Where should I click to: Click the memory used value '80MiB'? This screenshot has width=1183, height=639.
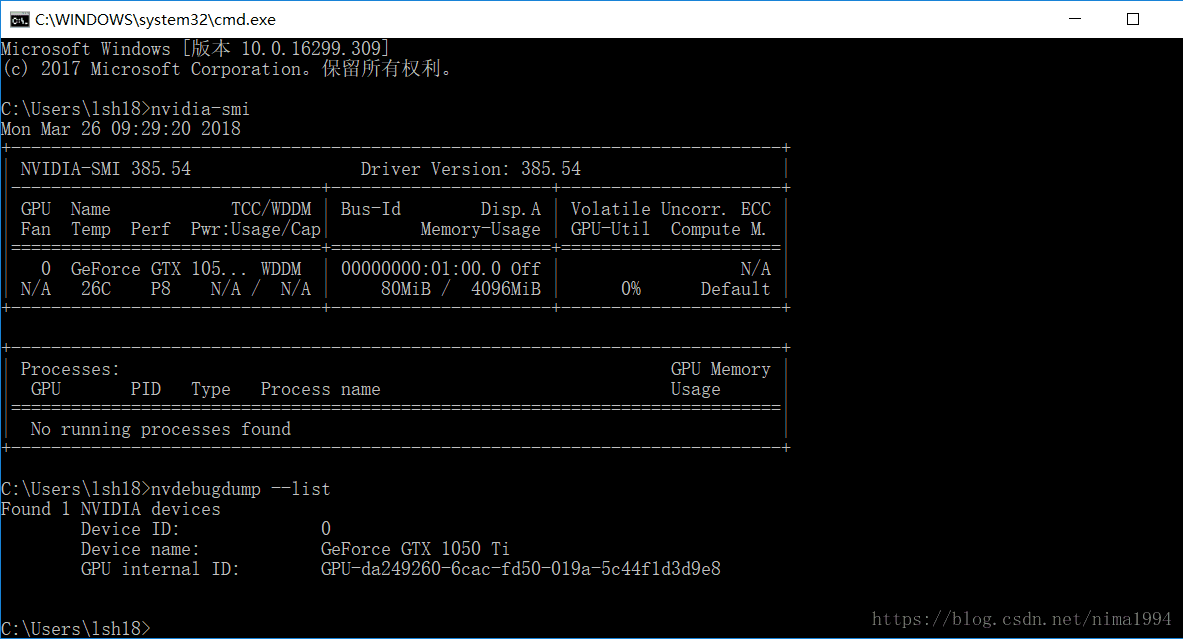click(x=406, y=289)
